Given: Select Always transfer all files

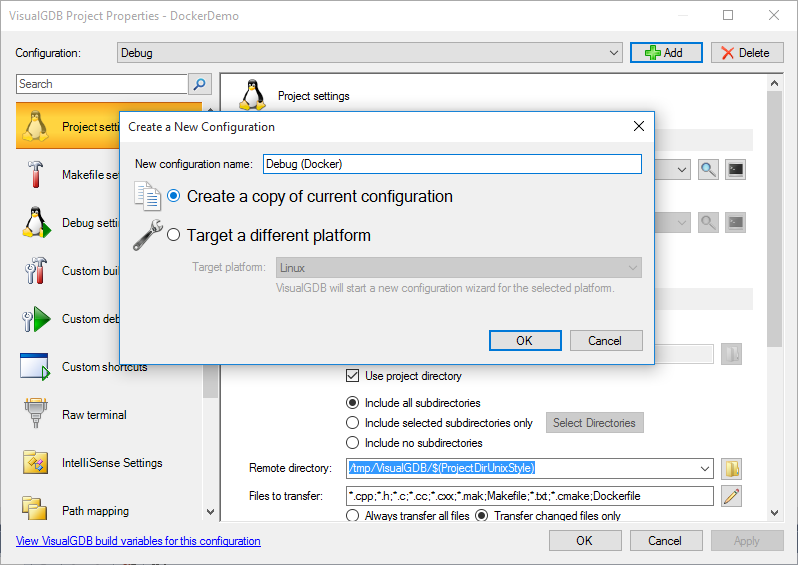Looking at the screenshot, I should tap(352, 516).
